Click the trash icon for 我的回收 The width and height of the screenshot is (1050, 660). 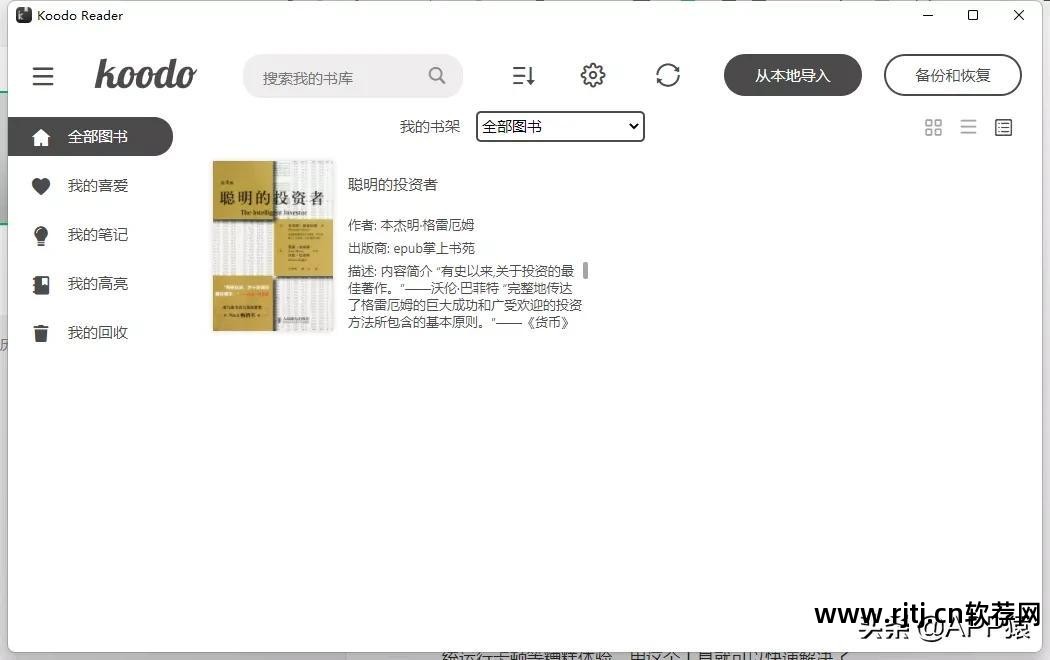pyautogui.click(x=41, y=333)
